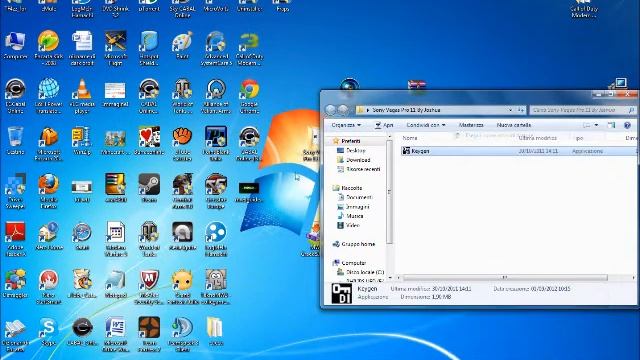Open the Condividi con dropdown
This screenshot has height=360, width=640.
pyautogui.click(x=426, y=125)
